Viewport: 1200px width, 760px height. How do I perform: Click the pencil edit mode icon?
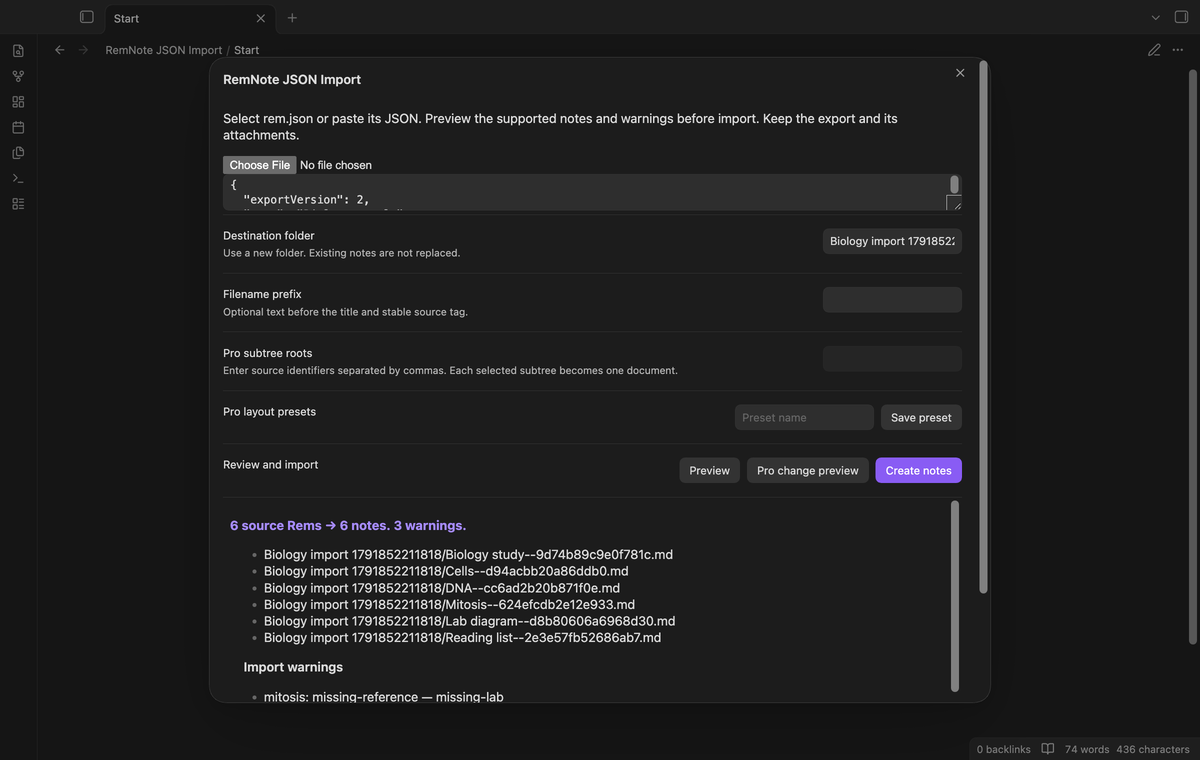point(1154,50)
